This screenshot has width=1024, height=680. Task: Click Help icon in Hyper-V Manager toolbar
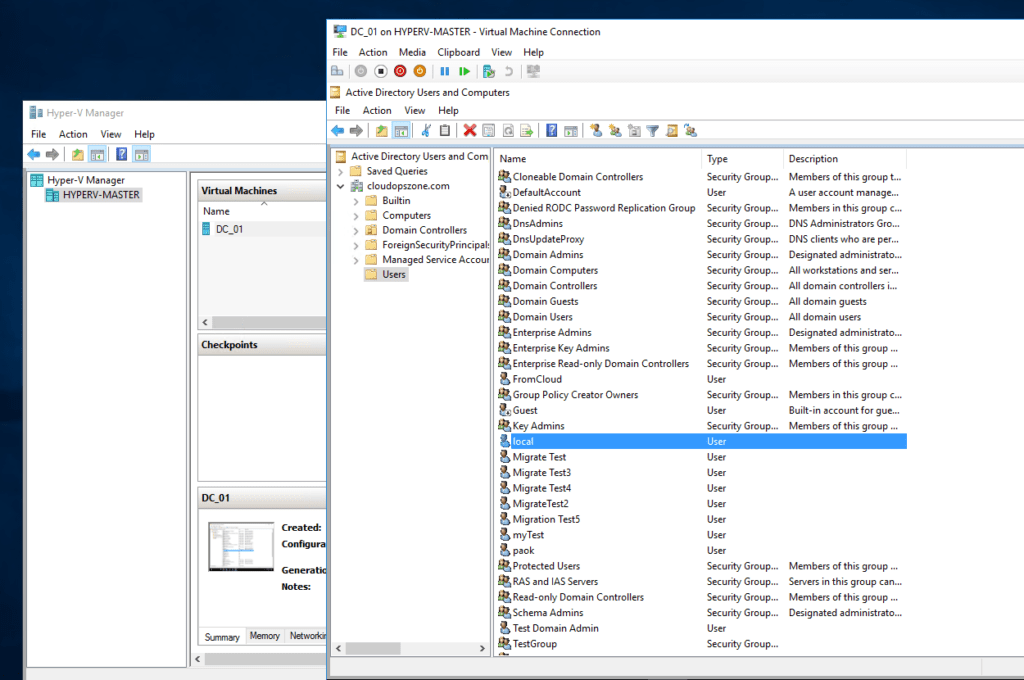121,154
